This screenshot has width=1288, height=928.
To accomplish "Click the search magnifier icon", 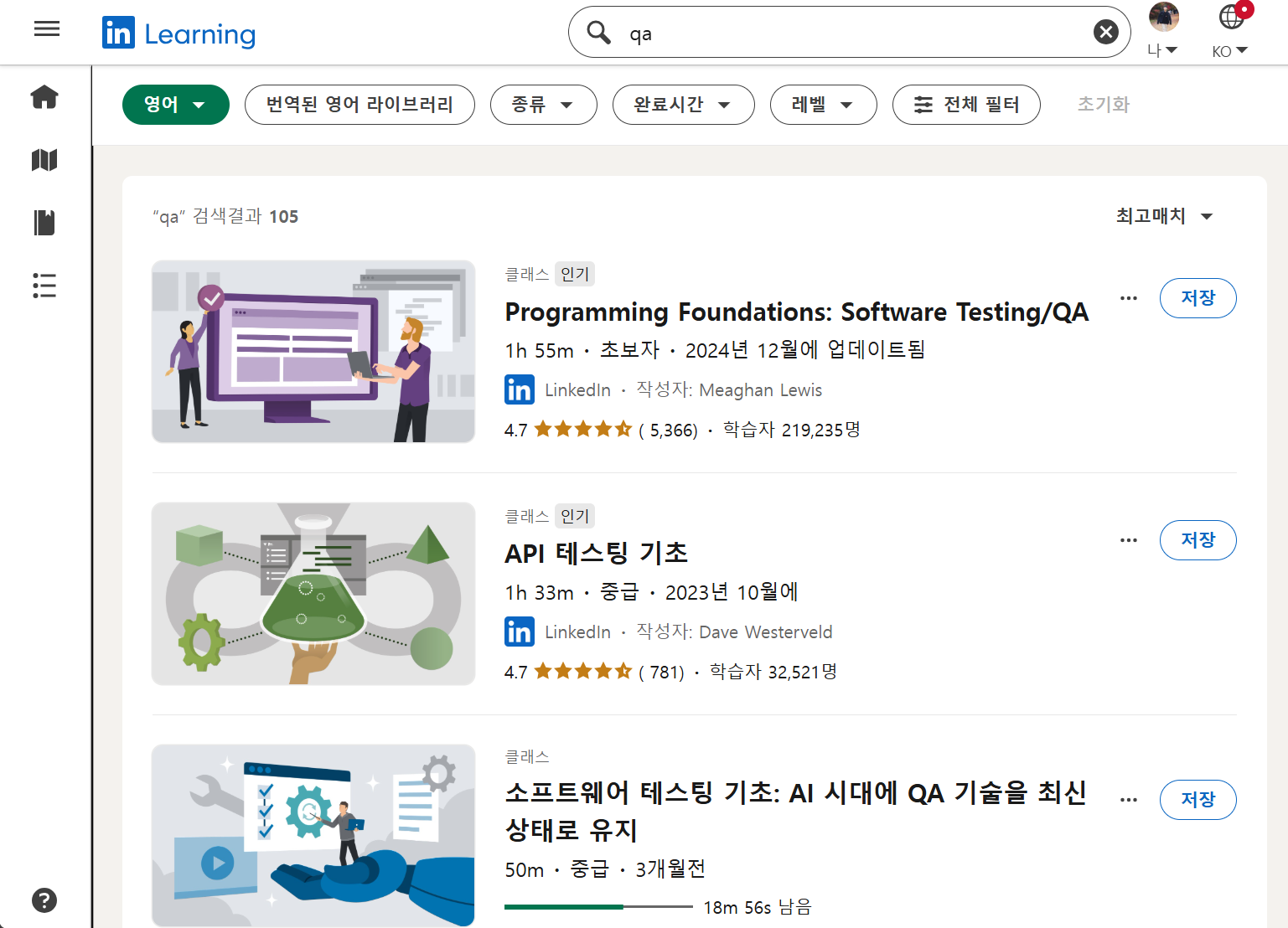I will [x=599, y=33].
